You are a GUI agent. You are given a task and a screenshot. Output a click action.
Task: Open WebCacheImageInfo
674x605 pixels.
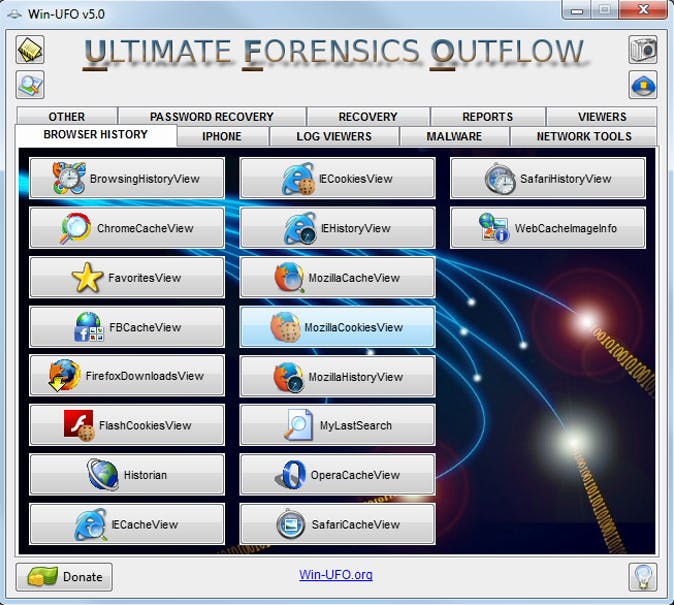point(548,227)
